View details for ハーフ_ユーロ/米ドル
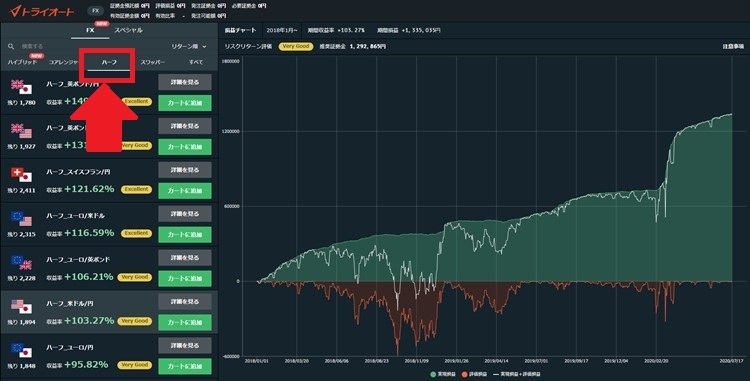 (x=185, y=214)
